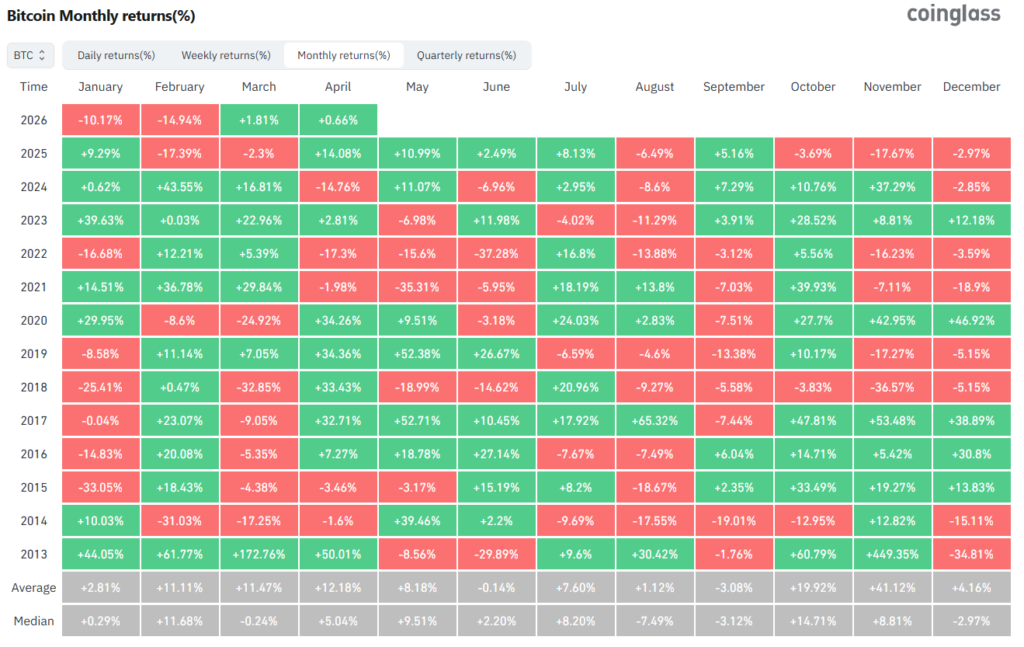Select the 2020 December cell showing +46.92%
Screen dimensions: 1024x647
971,320
